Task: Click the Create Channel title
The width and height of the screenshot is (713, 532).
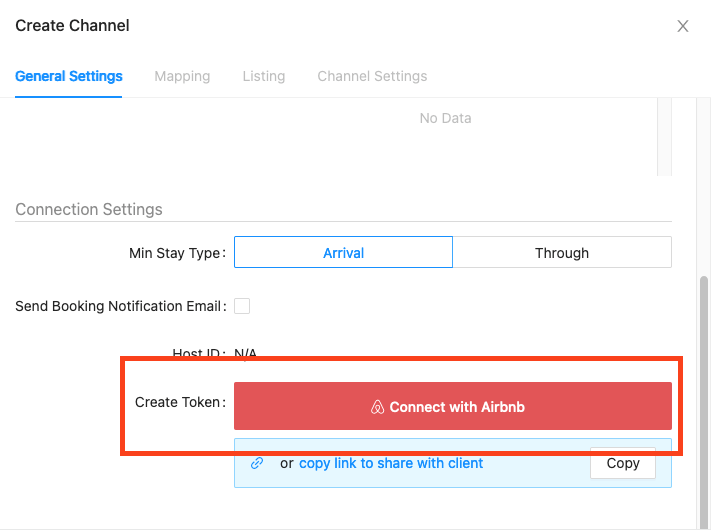Action: 72,25
